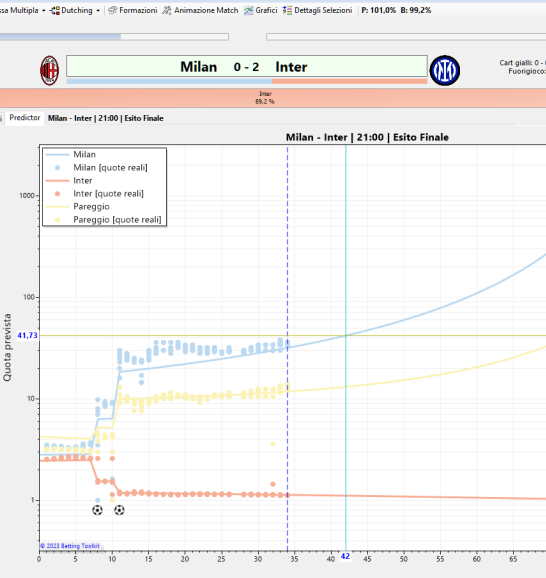Click the chart title text
Image resolution: width=546 pixels, height=578 pixels.
(x=367, y=137)
